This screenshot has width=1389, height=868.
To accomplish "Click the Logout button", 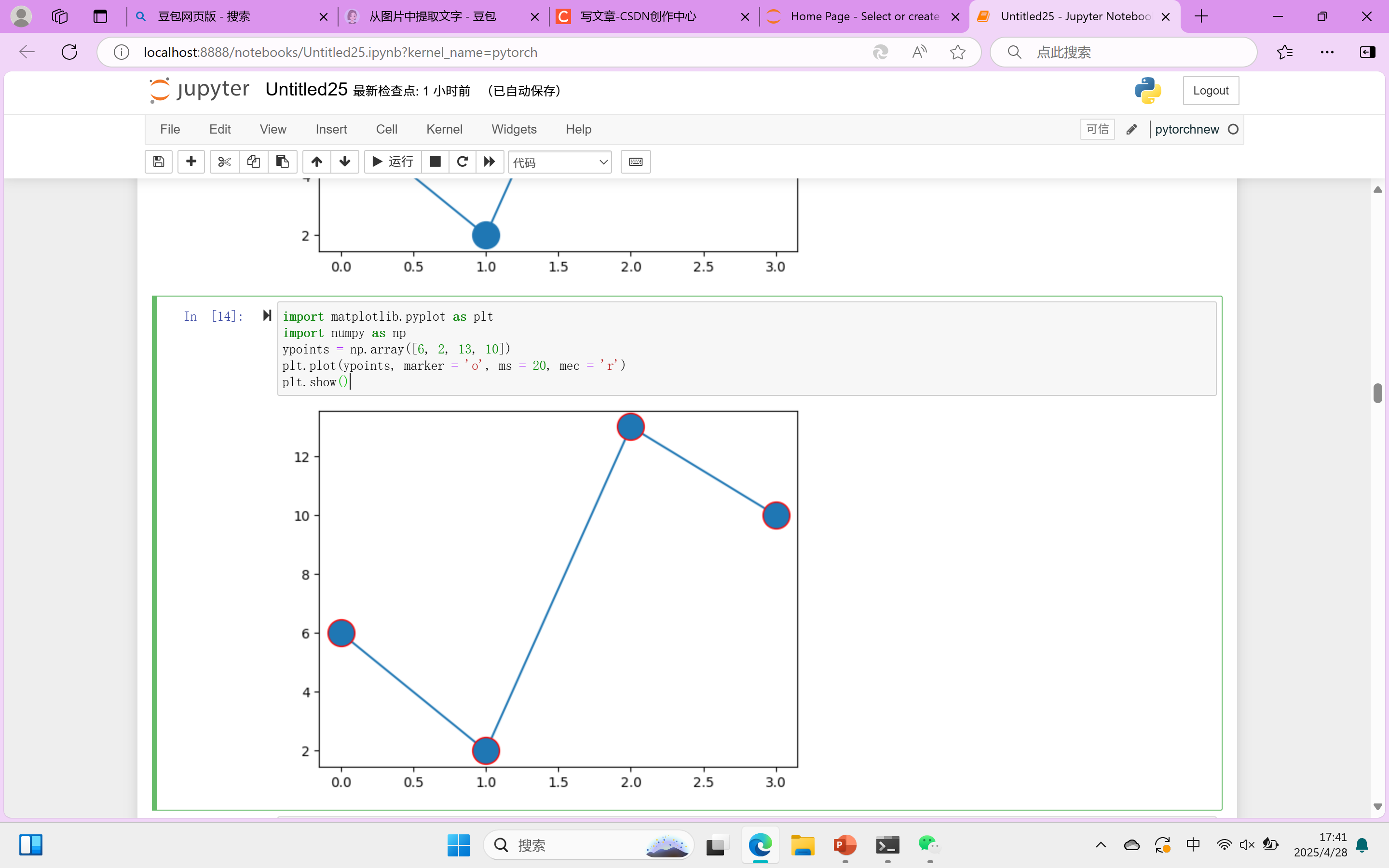I will coord(1211,91).
